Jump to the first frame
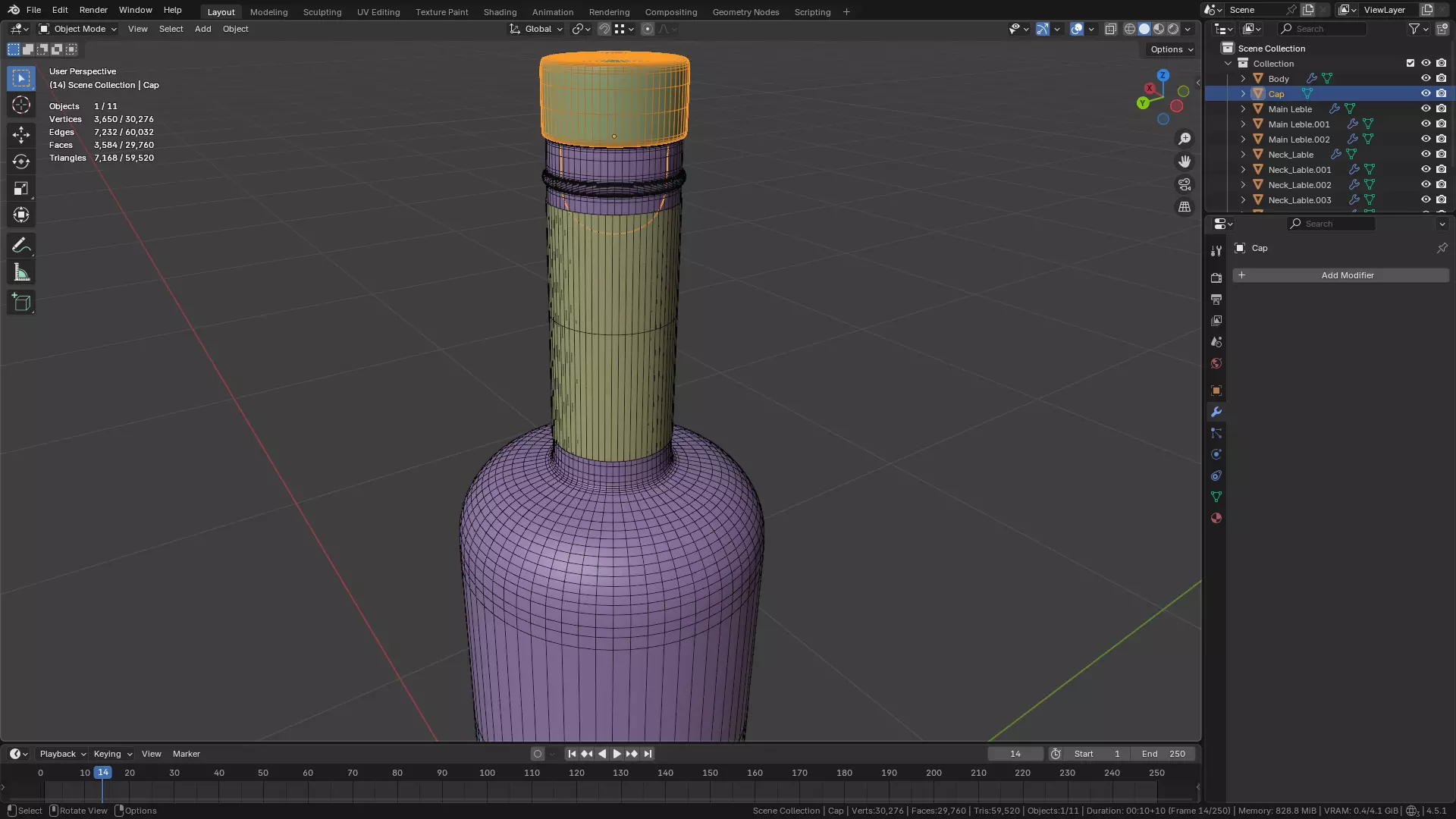Image resolution: width=1456 pixels, height=819 pixels. [x=572, y=754]
